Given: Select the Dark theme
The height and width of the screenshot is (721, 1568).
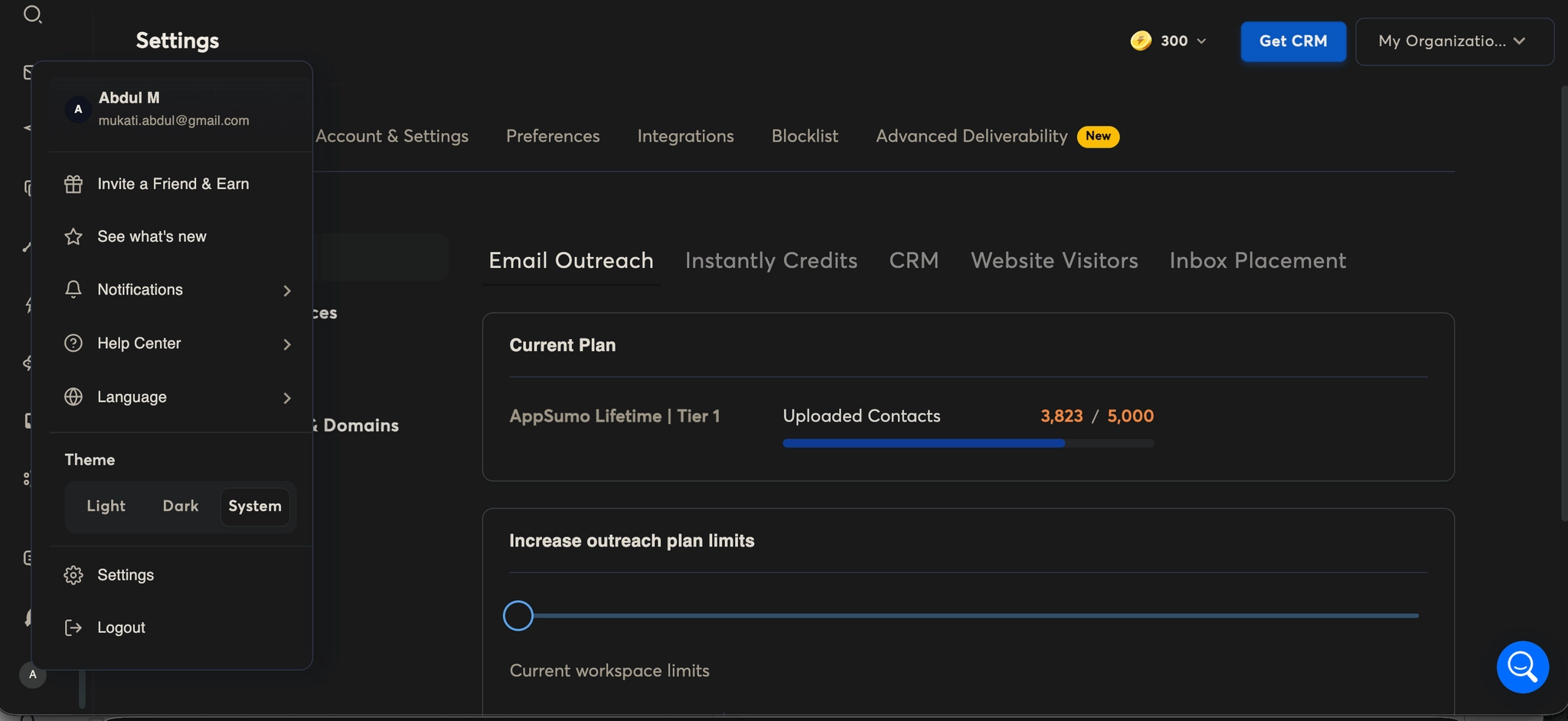Looking at the screenshot, I should point(180,506).
